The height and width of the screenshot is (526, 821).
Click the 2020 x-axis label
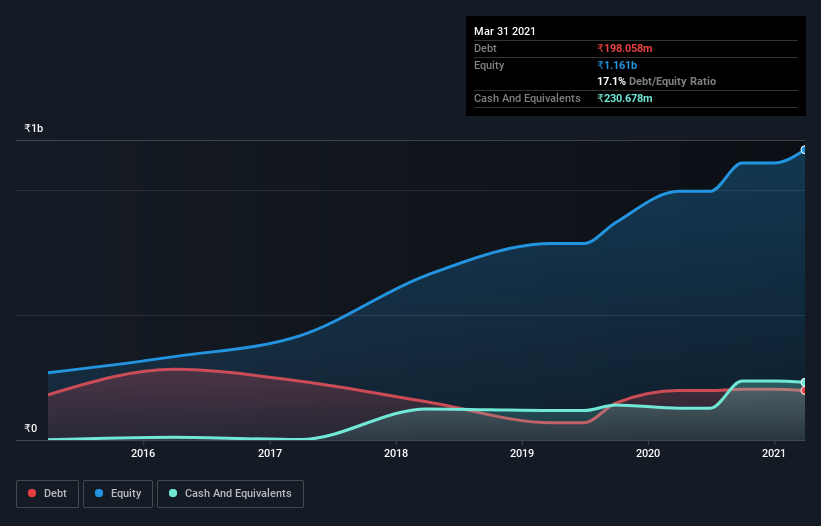pos(648,453)
